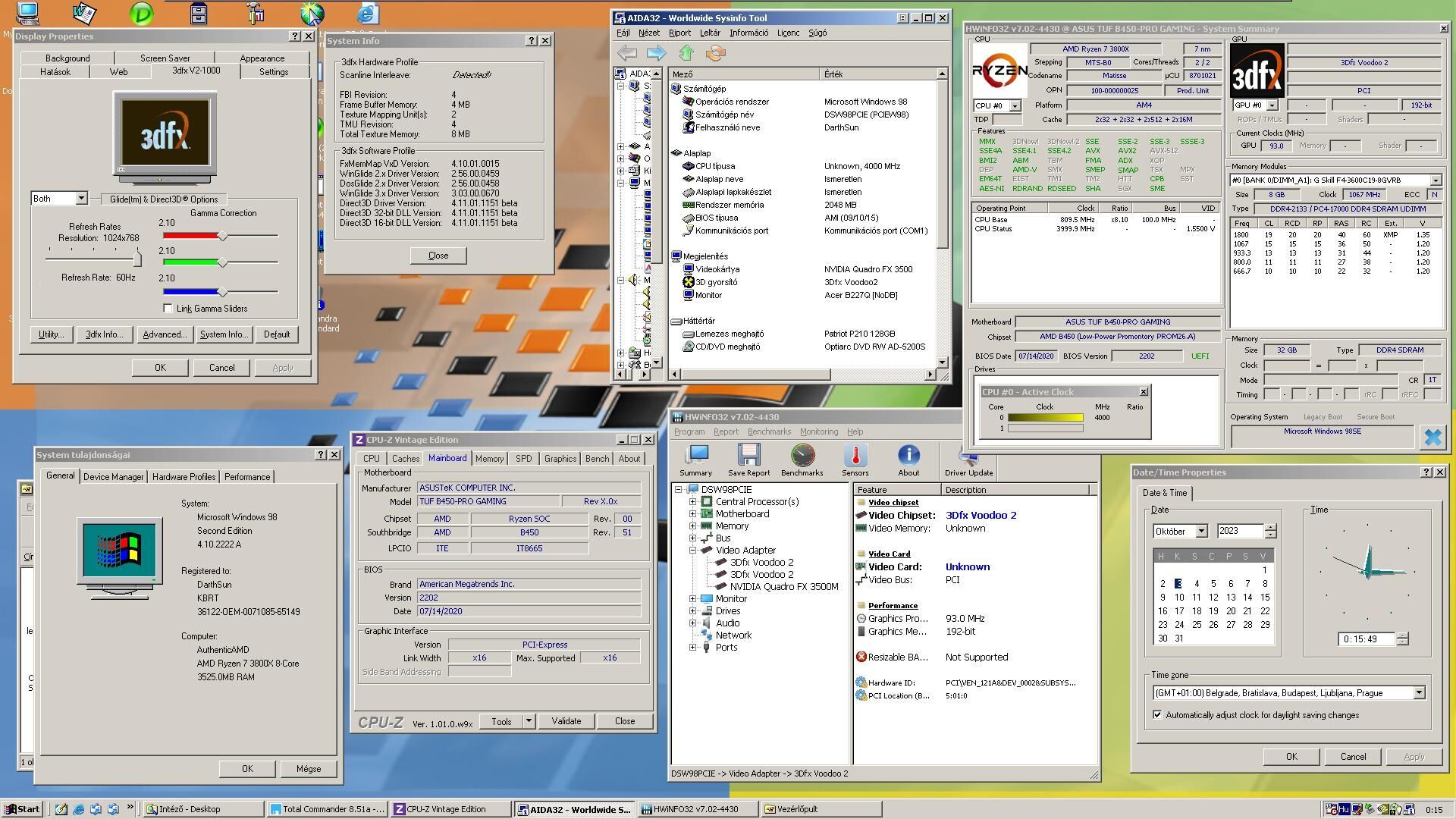1456x819 pixels.
Task: Adjust resolution slider in Display Properties
Action: point(137,259)
